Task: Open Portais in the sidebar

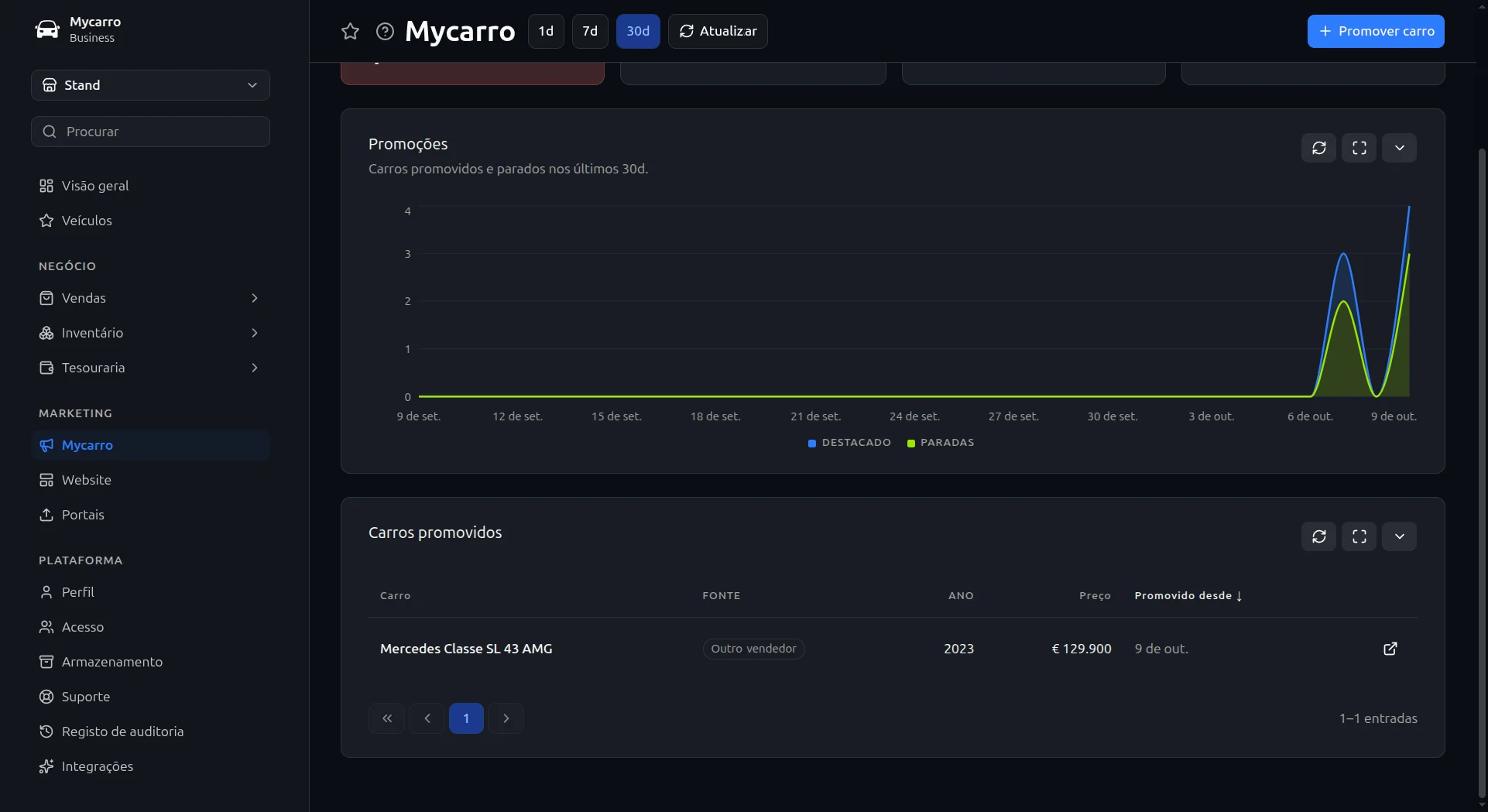Action: click(150, 515)
